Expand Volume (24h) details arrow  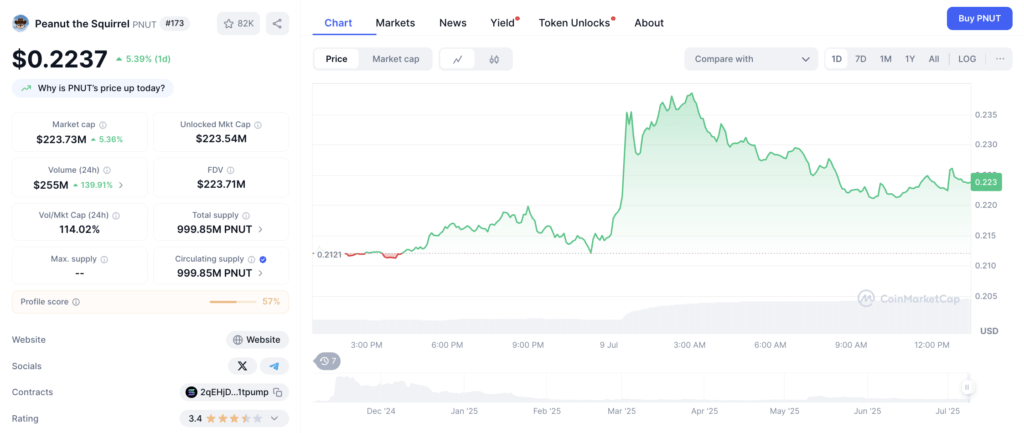click(x=121, y=185)
